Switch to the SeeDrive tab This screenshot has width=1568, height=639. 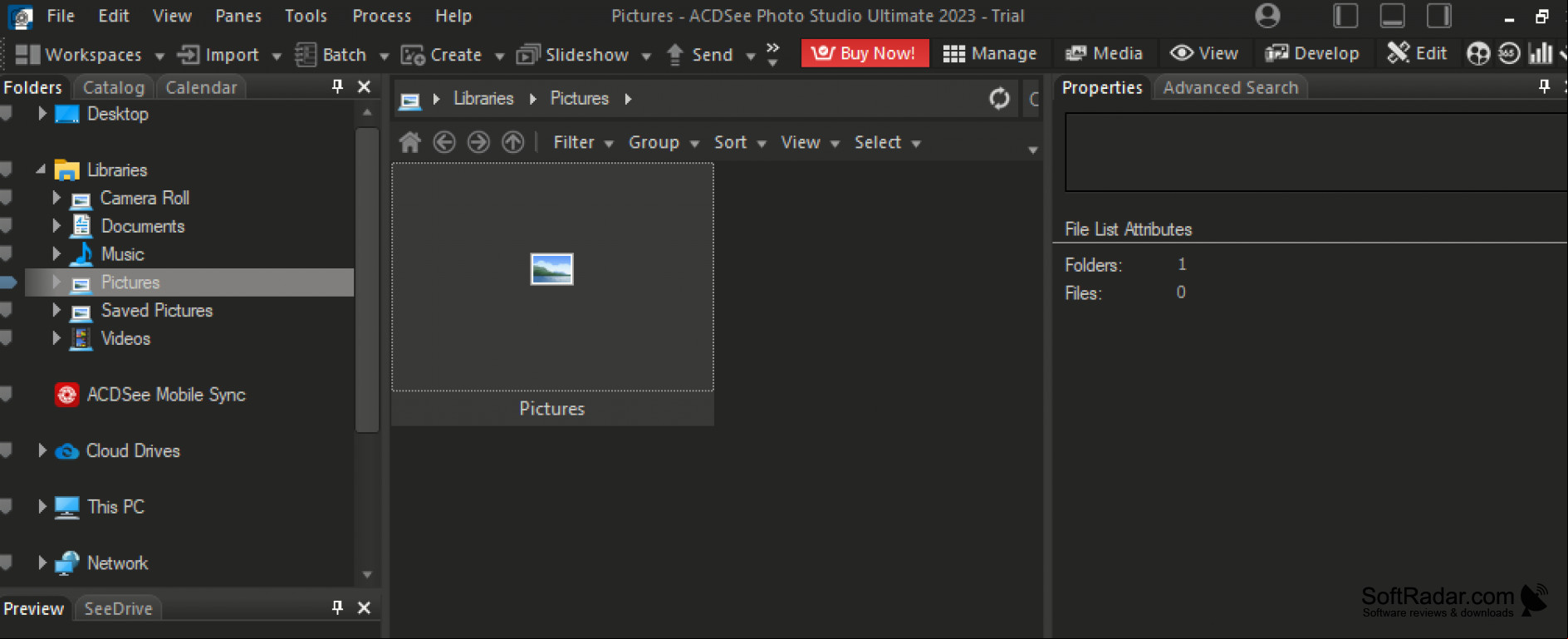(x=118, y=608)
